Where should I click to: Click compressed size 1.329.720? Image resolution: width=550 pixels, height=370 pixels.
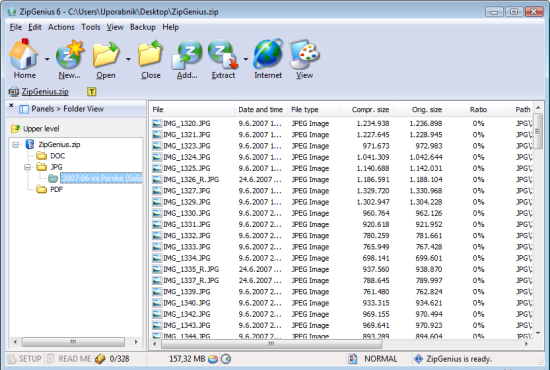(373, 191)
